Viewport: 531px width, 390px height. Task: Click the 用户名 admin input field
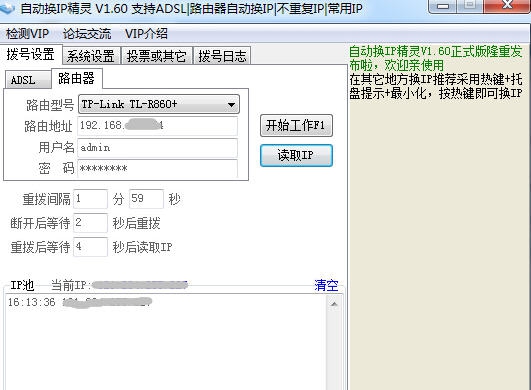click(x=157, y=148)
